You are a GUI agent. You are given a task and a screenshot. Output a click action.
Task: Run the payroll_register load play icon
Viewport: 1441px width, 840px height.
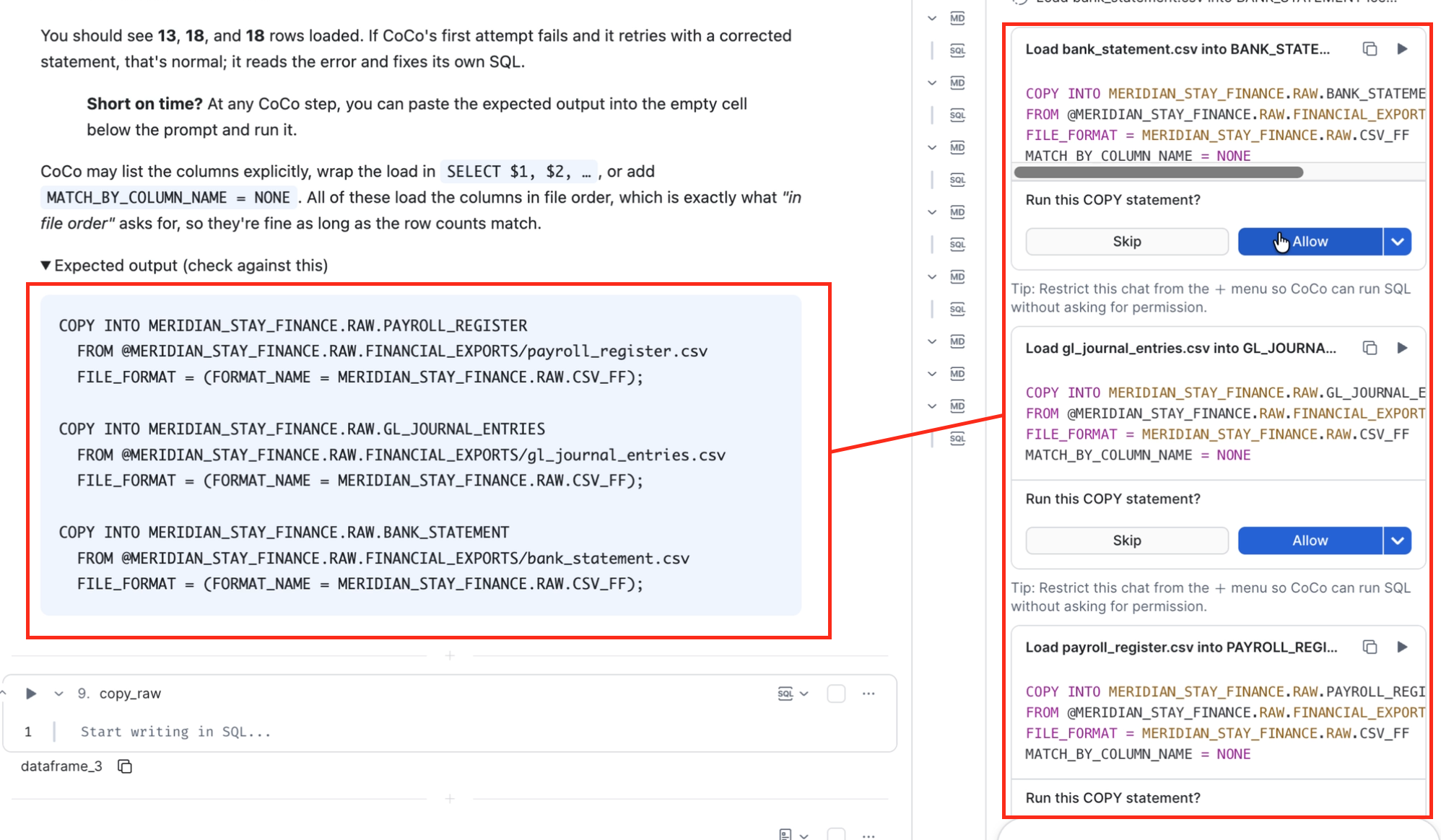click(1402, 647)
